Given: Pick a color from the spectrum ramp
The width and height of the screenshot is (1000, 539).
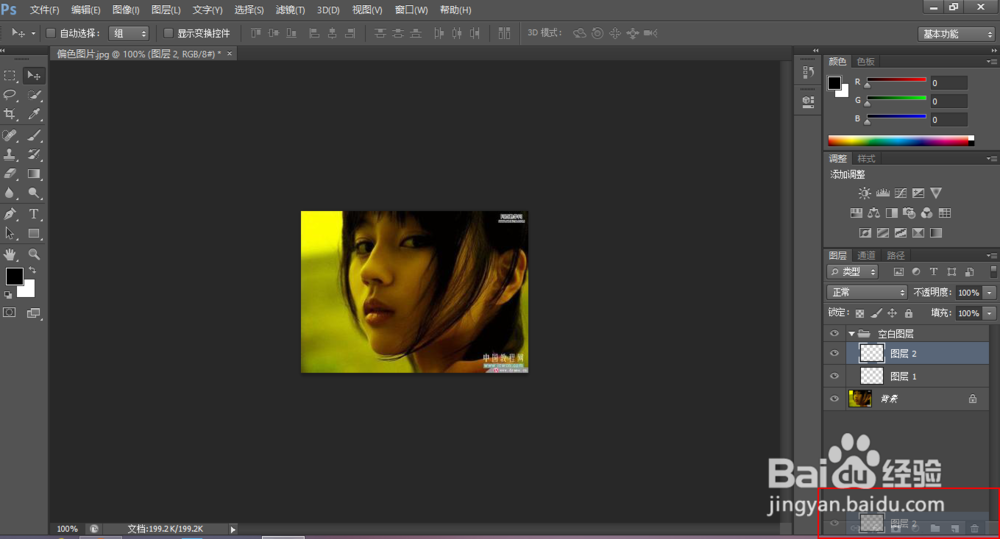Looking at the screenshot, I should [x=900, y=140].
